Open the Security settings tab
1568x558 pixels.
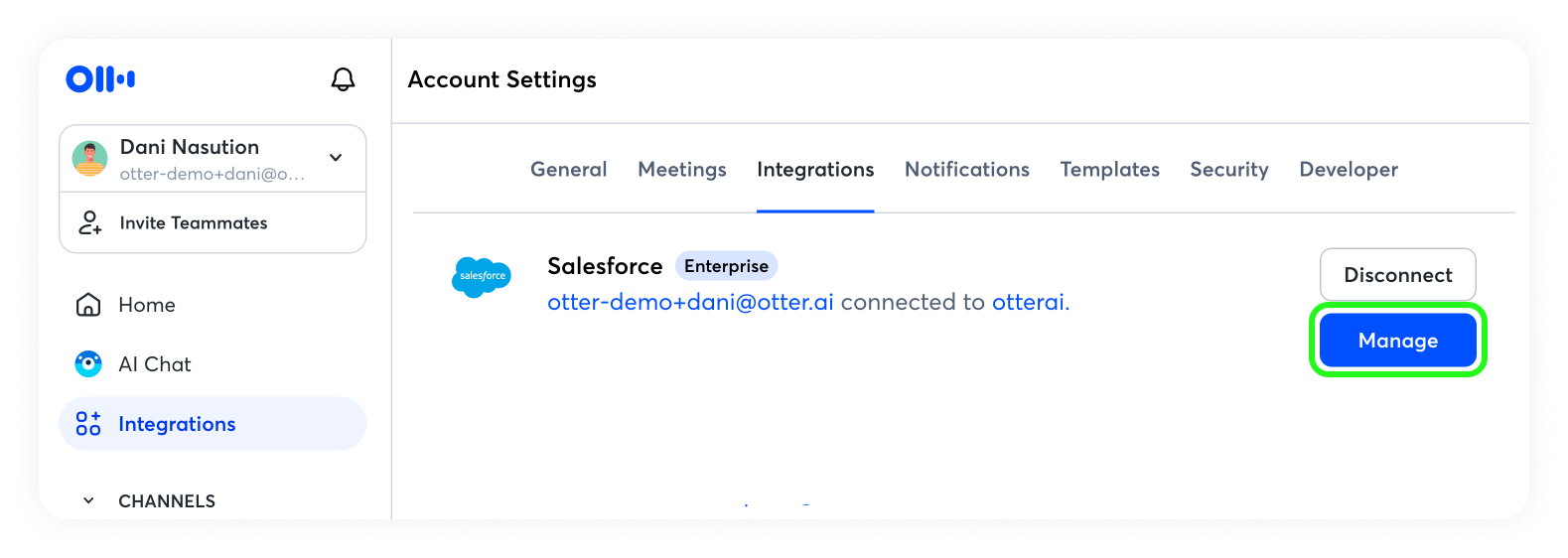click(x=1228, y=170)
